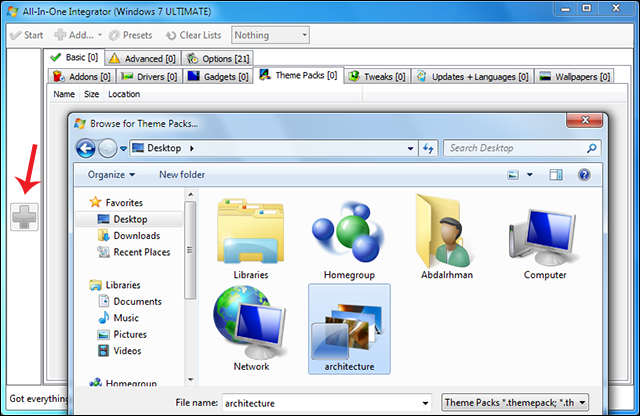Select the architecture theme pack file

349,329
